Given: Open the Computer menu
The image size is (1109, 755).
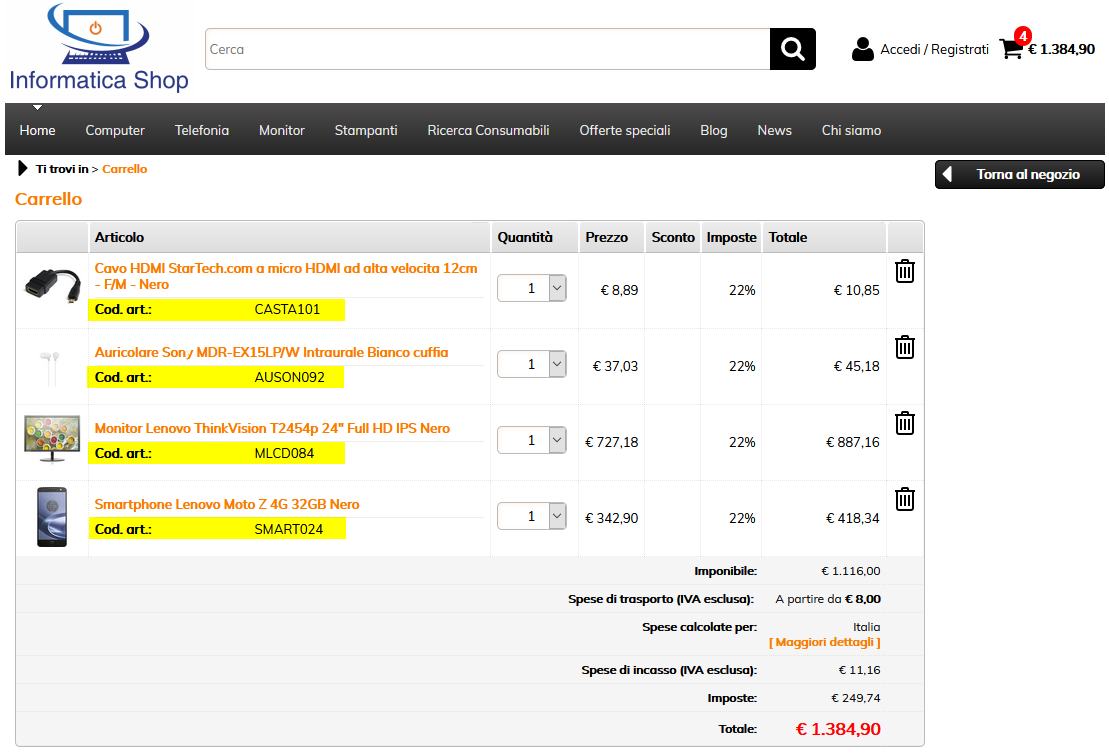Looking at the screenshot, I should point(115,130).
